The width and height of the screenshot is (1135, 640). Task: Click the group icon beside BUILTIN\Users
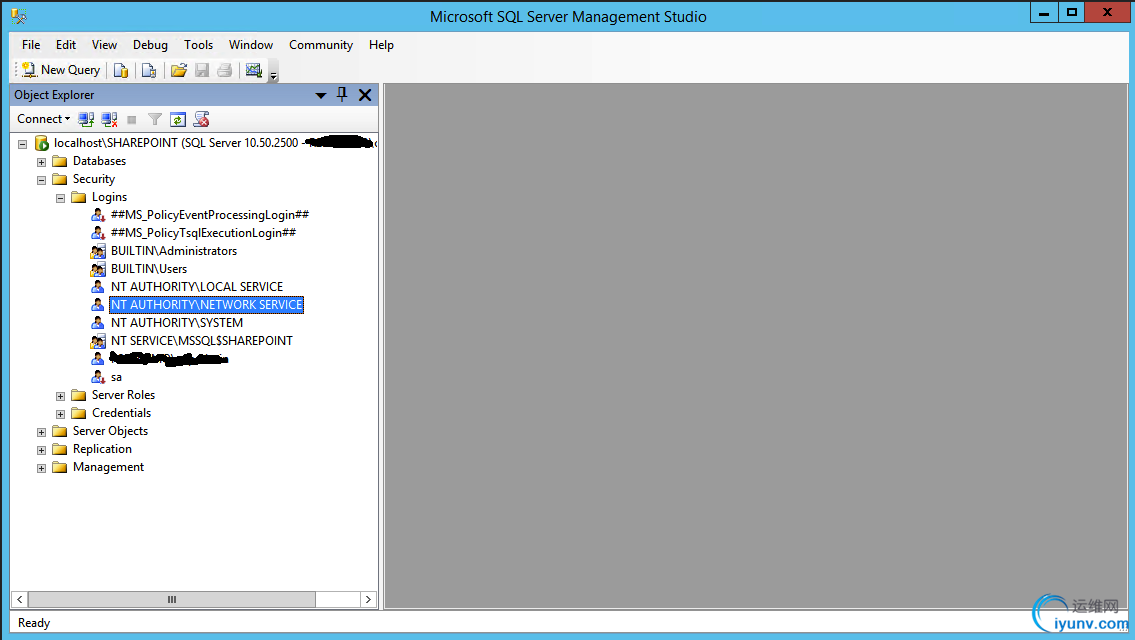[98, 269]
